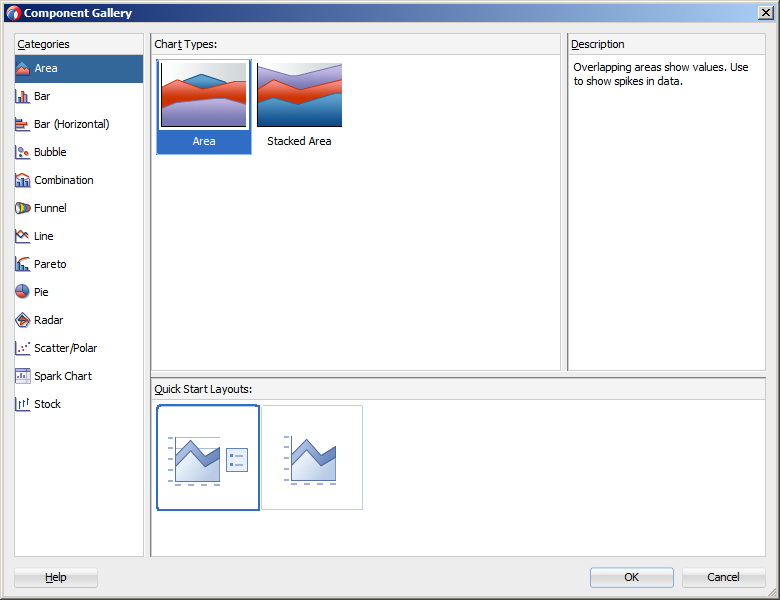Click the OK button
This screenshot has width=780, height=600.
(632, 577)
